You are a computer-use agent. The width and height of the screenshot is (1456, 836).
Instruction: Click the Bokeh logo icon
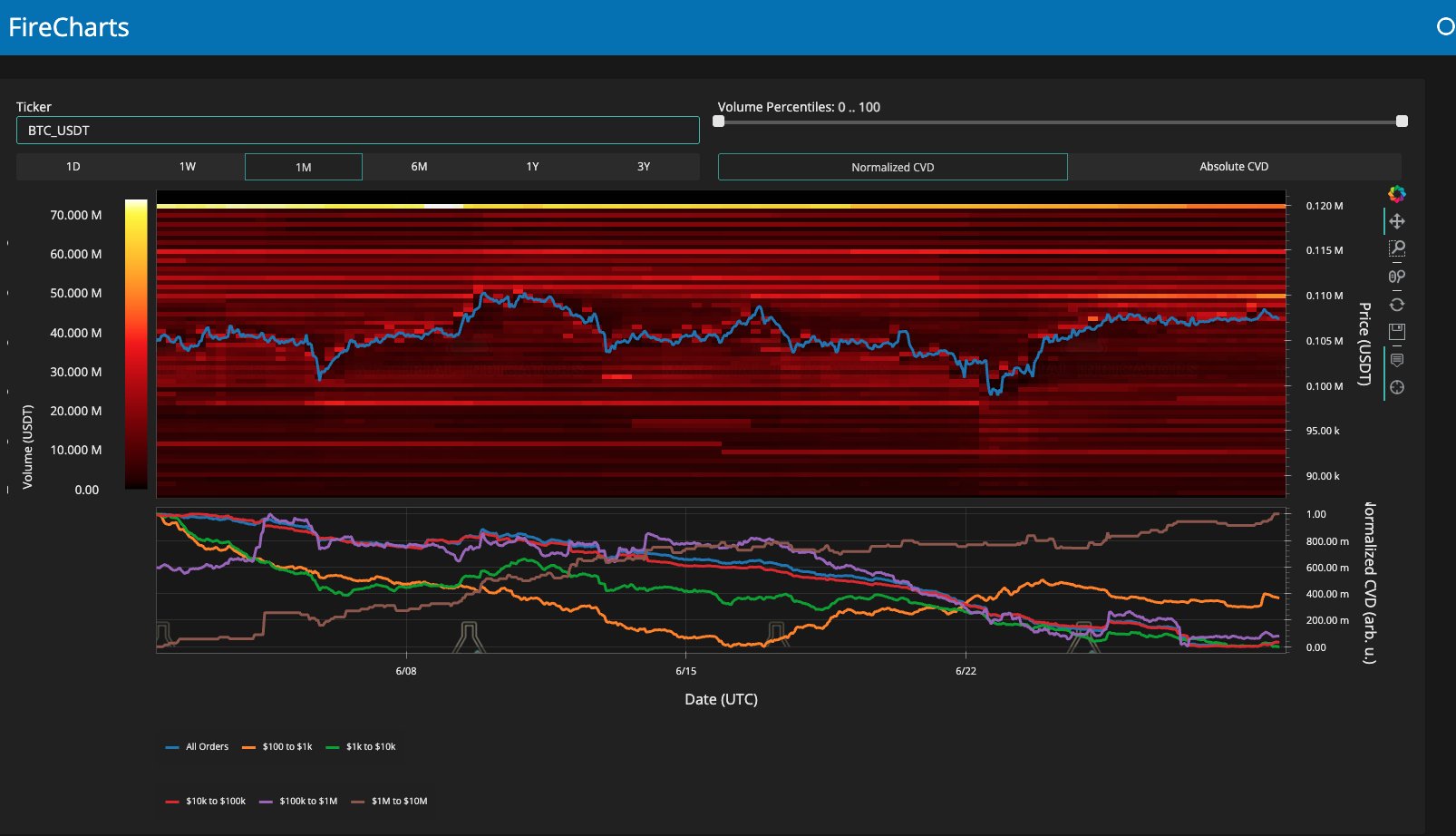(1397, 194)
